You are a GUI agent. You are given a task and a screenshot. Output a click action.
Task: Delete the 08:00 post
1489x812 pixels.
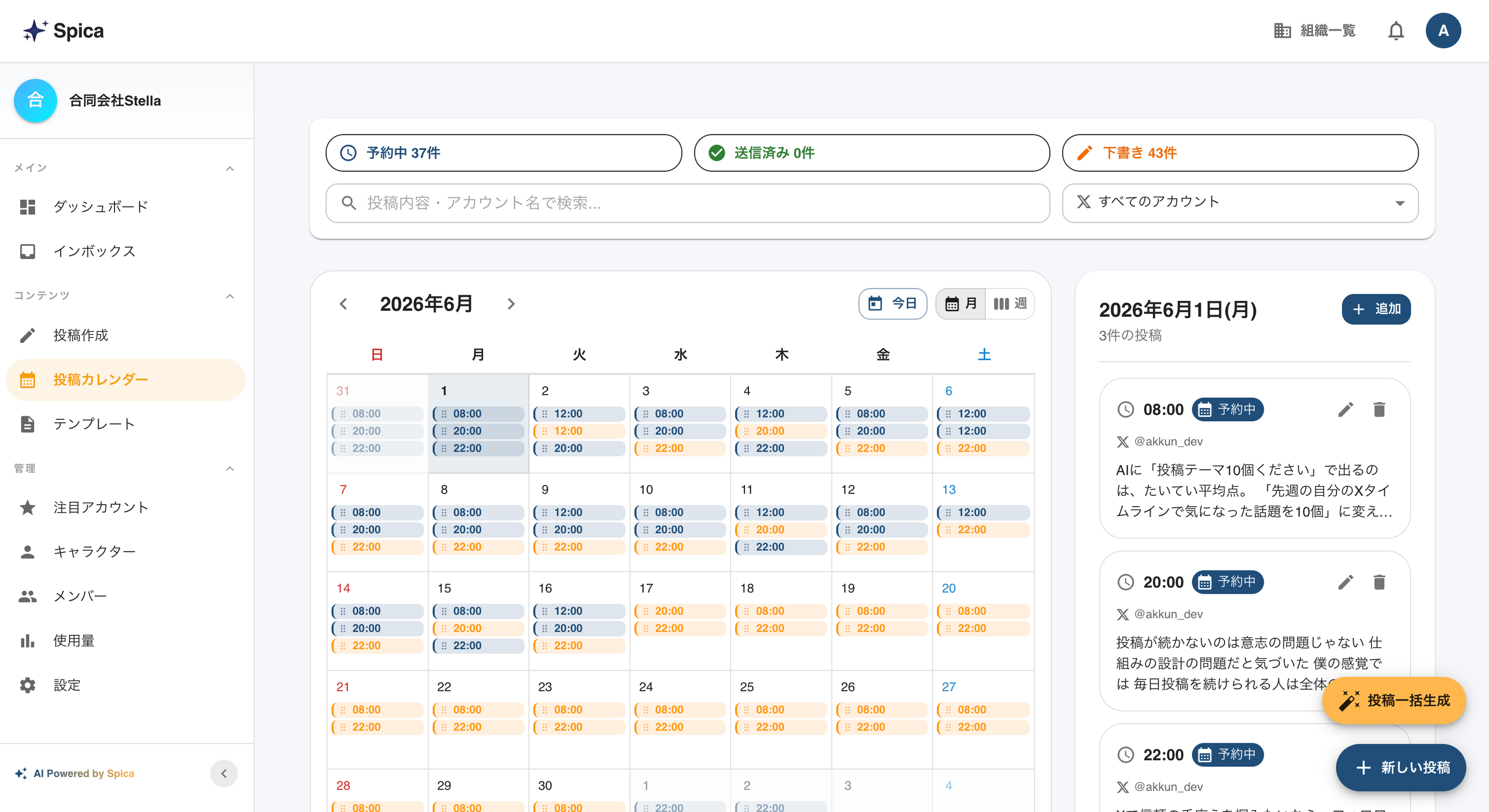tap(1379, 410)
